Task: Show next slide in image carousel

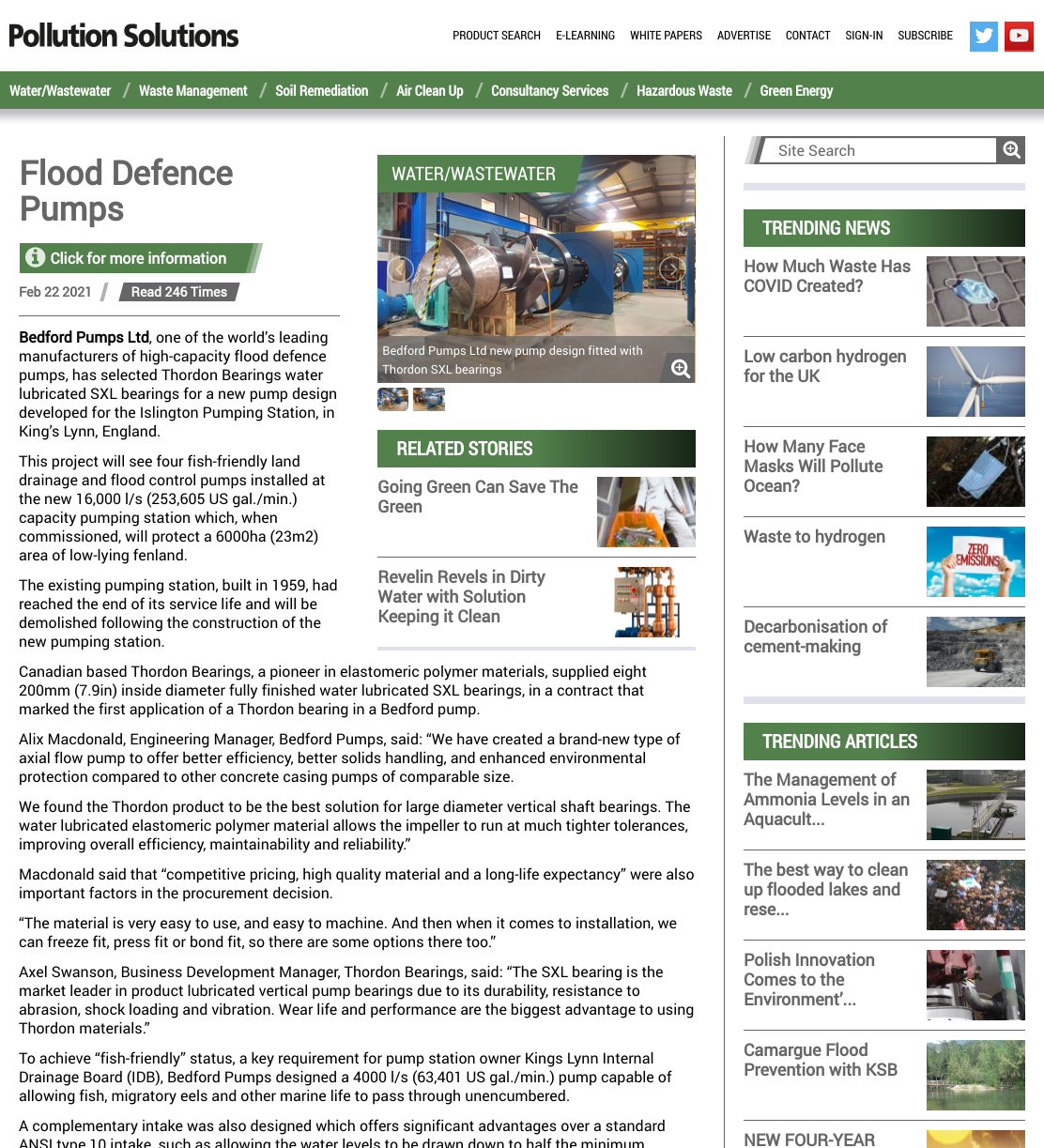Action: tap(671, 269)
